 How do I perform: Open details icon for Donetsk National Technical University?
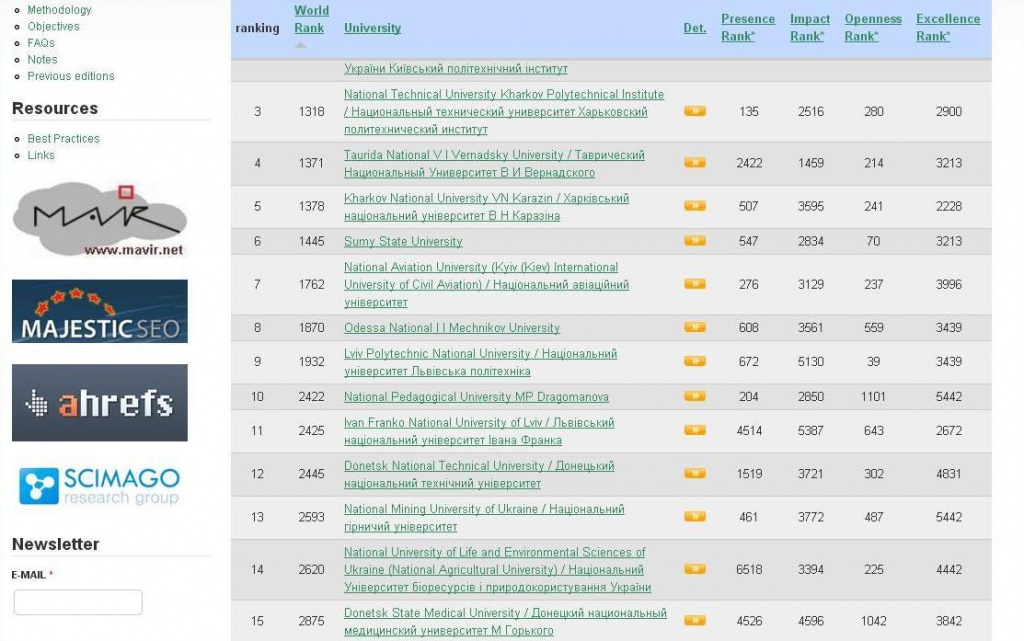[x=695, y=473]
